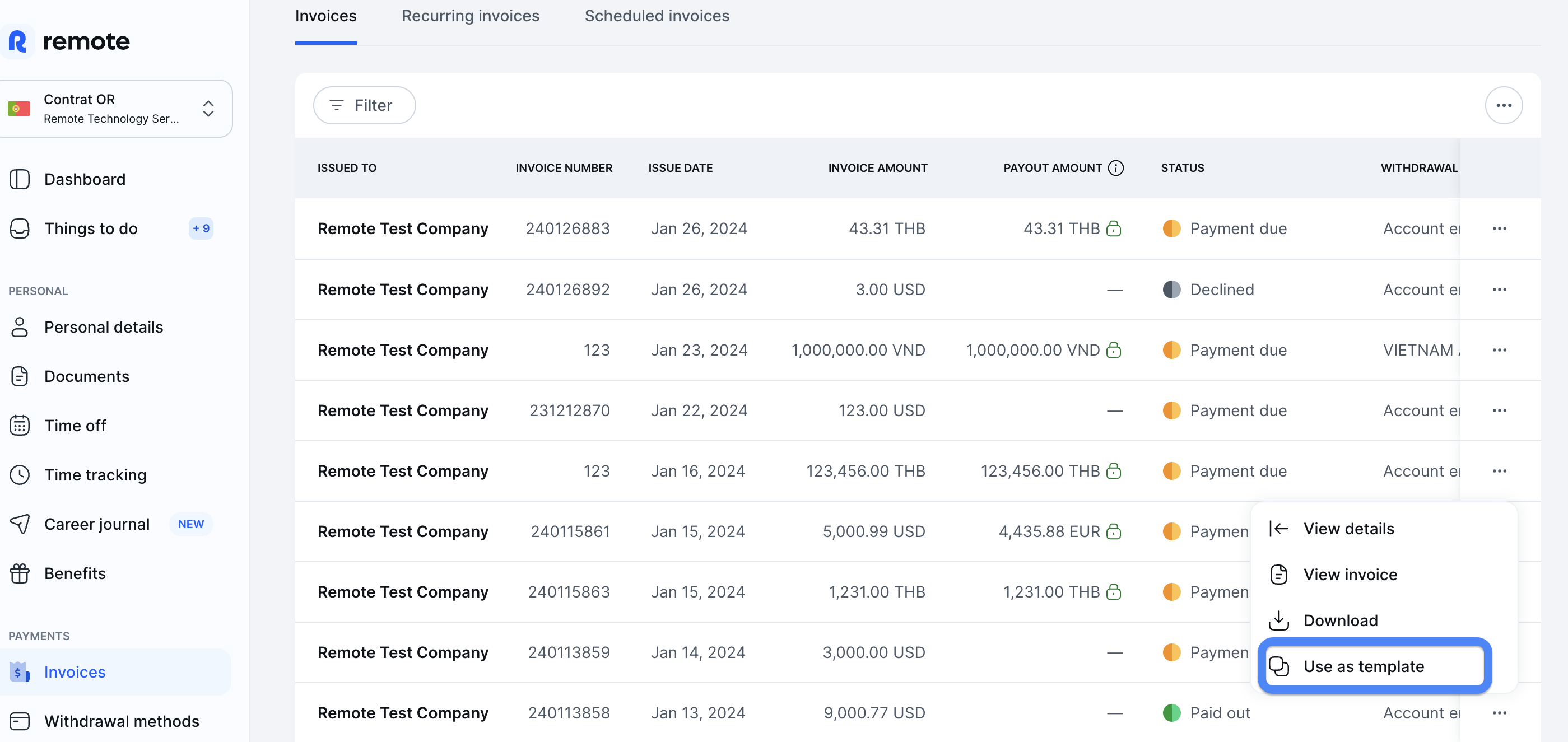This screenshot has width=1568, height=742.
Task: Click invoice number 240115861
Action: (x=570, y=531)
